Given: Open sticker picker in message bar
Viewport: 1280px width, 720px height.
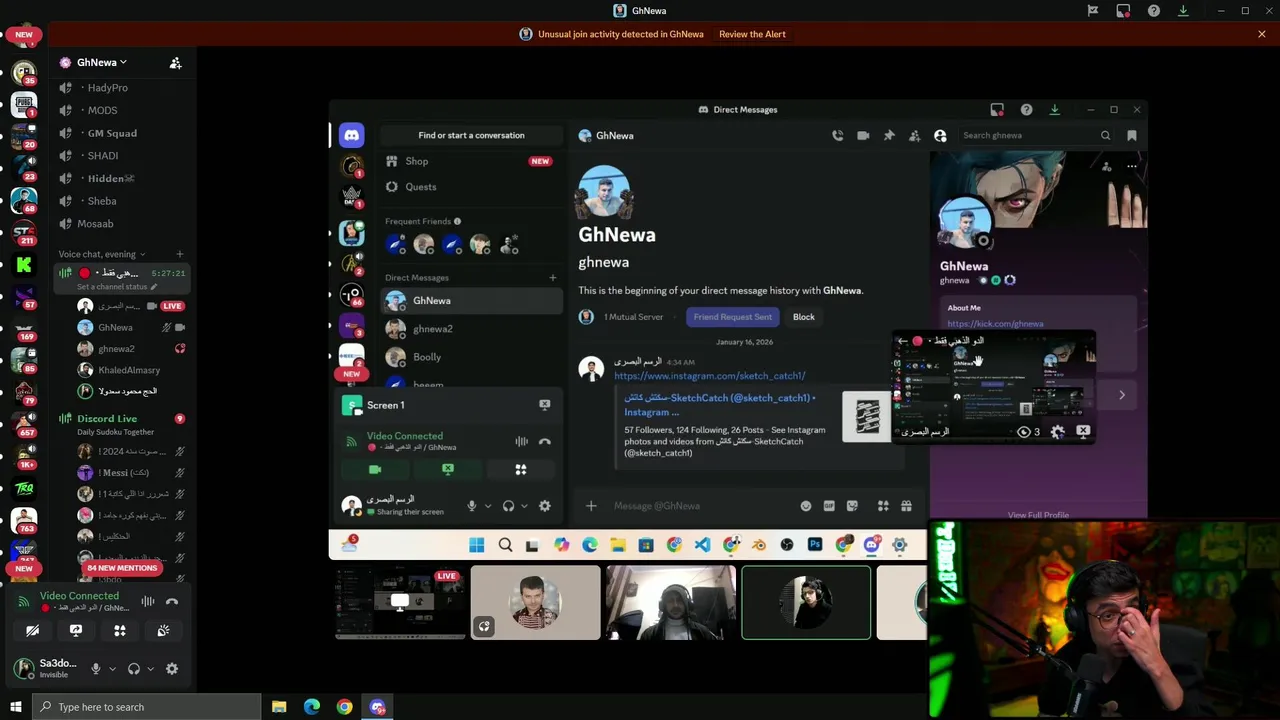Looking at the screenshot, I should point(852,506).
